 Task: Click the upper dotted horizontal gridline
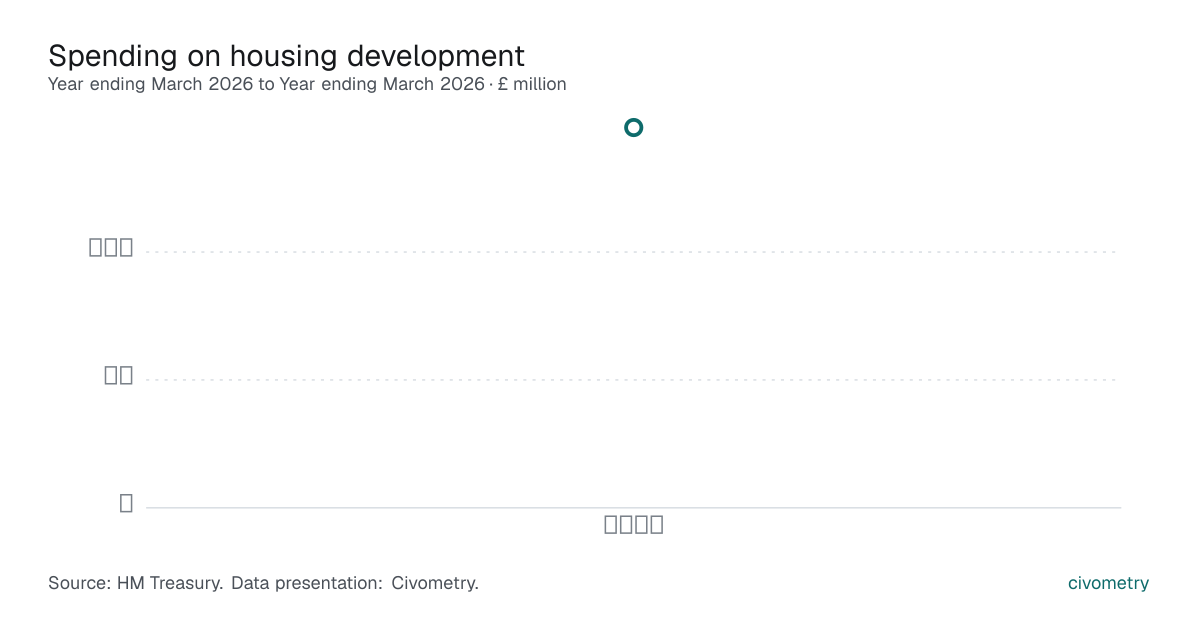coord(633,252)
